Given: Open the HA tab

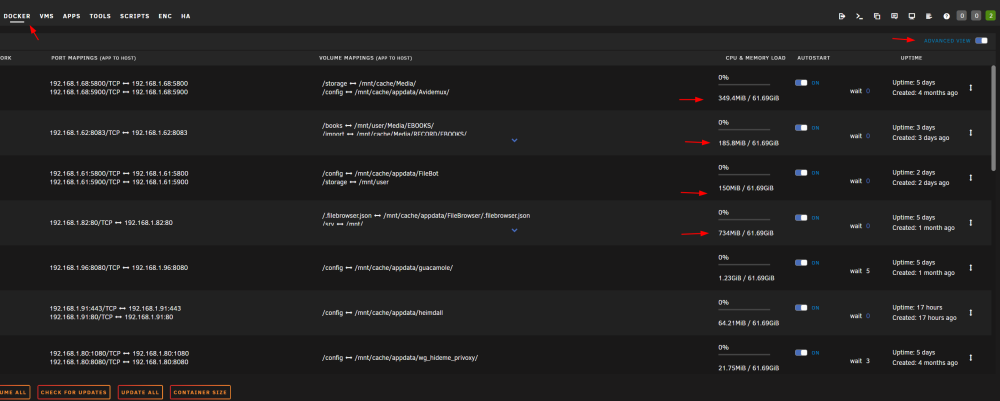Looking at the screenshot, I should click(x=186, y=16).
